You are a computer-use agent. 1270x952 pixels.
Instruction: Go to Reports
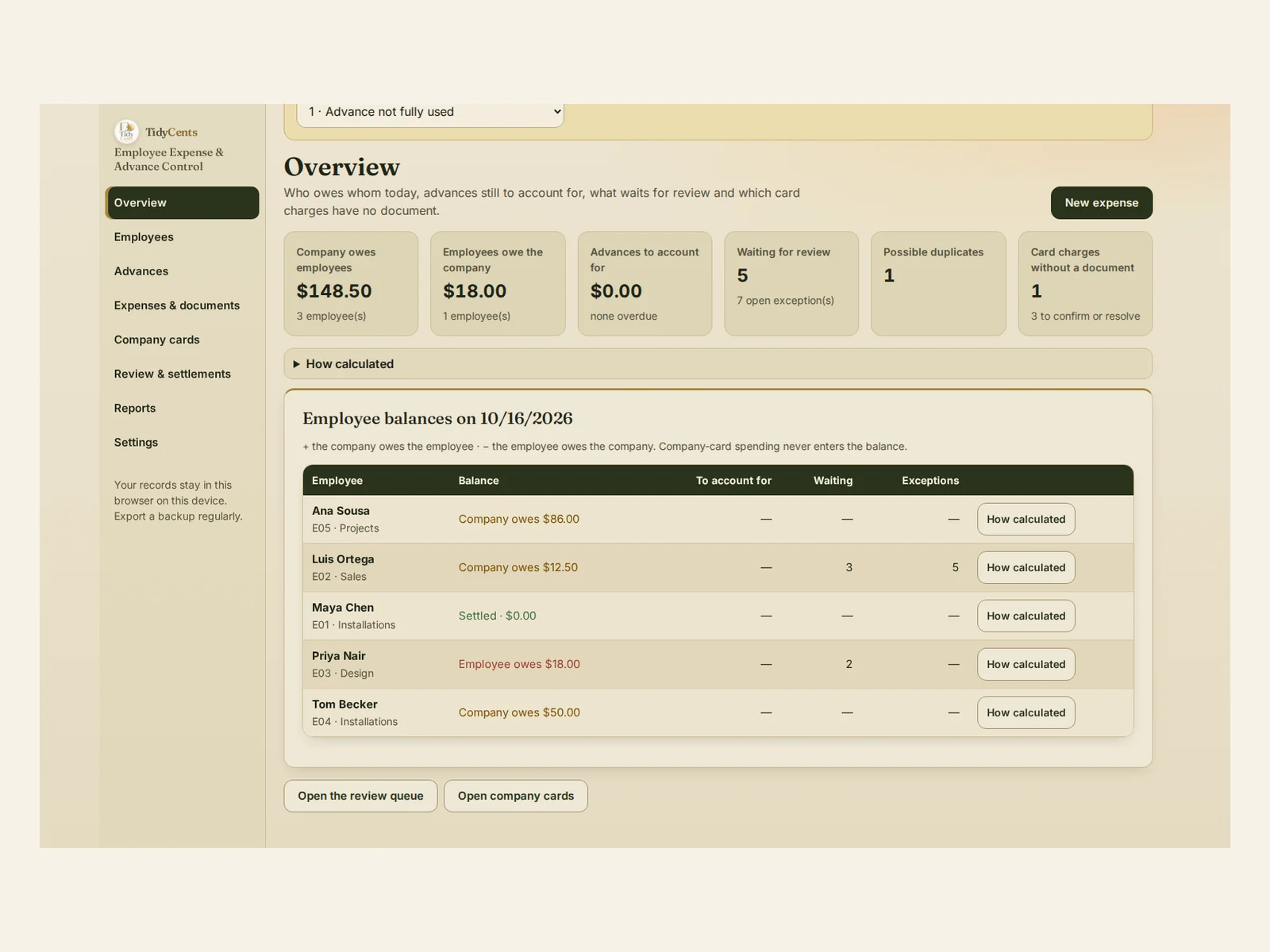(x=183, y=408)
